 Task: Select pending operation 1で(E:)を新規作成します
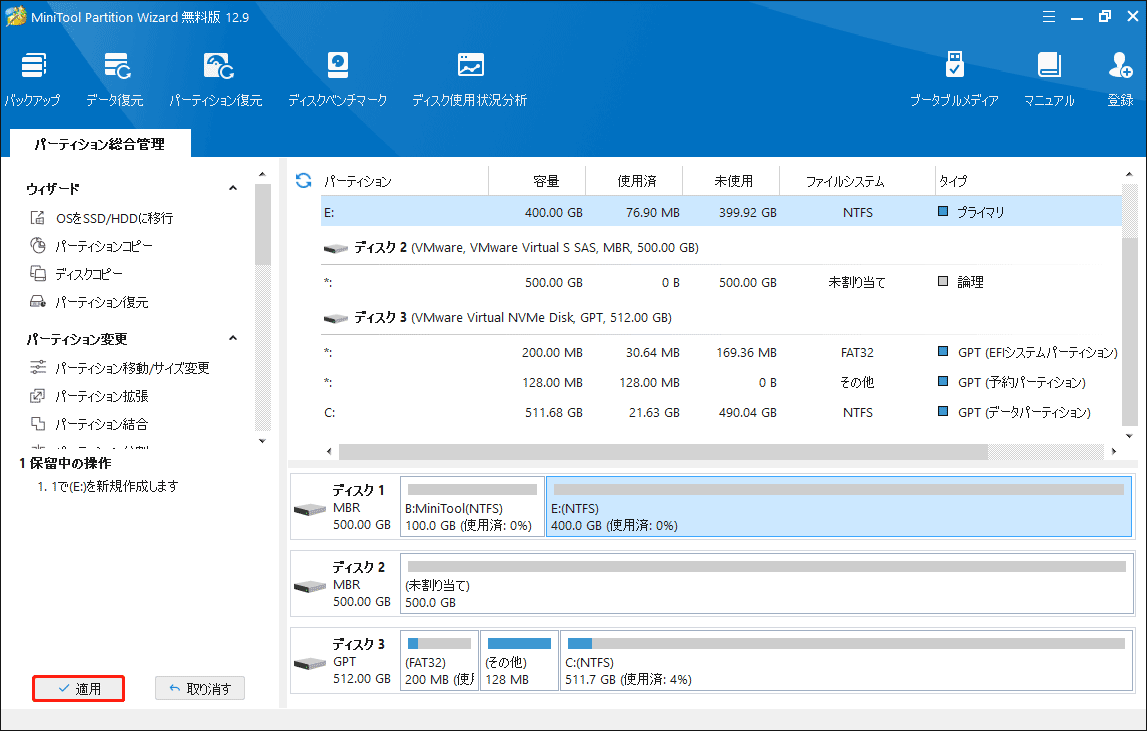[x=108, y=486]
